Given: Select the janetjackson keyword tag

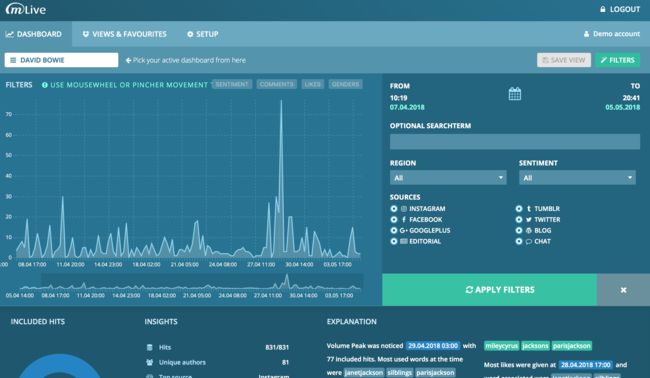Looking at the screenshot, I should click(x=364, y=373).
